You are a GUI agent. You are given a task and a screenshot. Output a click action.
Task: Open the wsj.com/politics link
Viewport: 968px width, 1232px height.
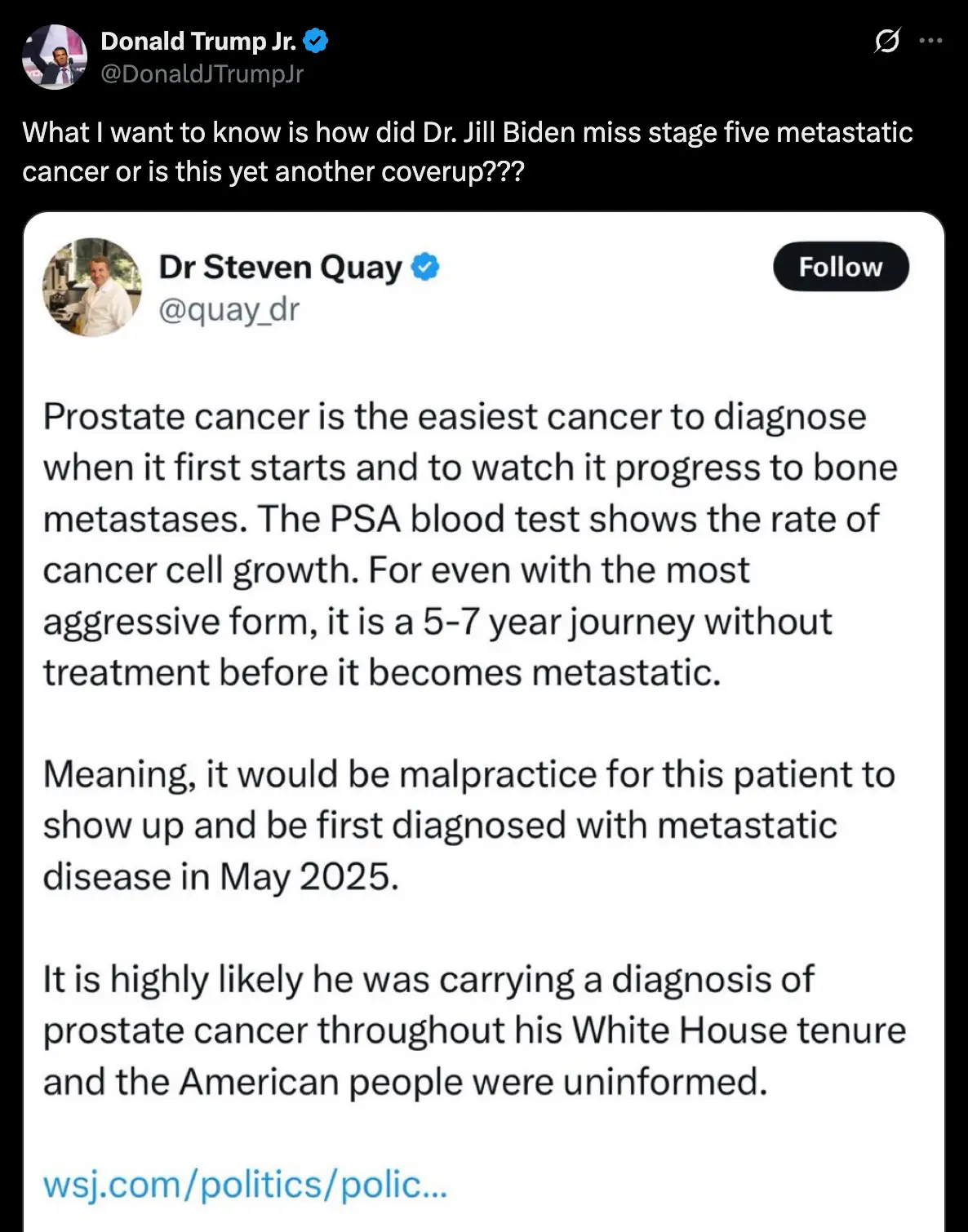tap(245, 1184)
